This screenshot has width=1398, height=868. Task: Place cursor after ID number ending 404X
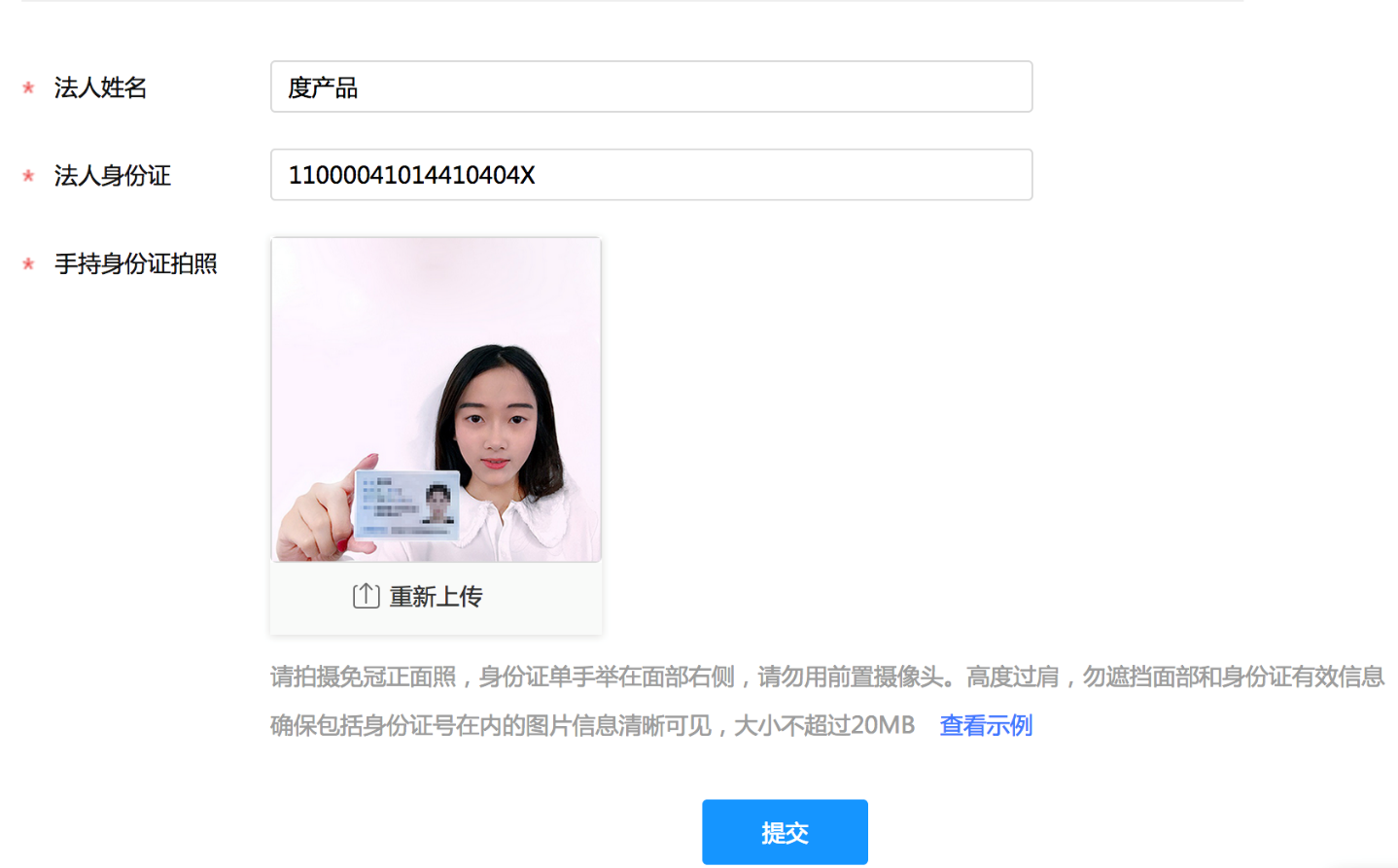pyautogui.click(x=538, y=175)
